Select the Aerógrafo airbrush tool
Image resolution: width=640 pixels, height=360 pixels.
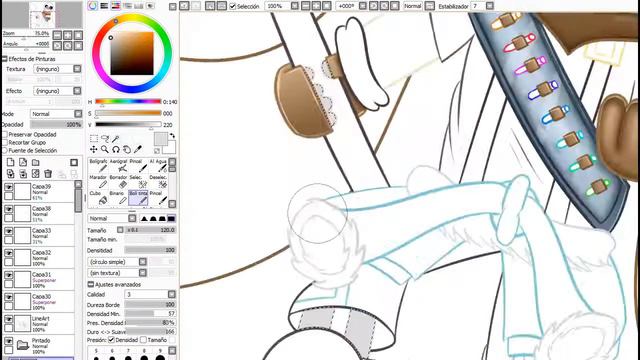click(x=118, y=166)
